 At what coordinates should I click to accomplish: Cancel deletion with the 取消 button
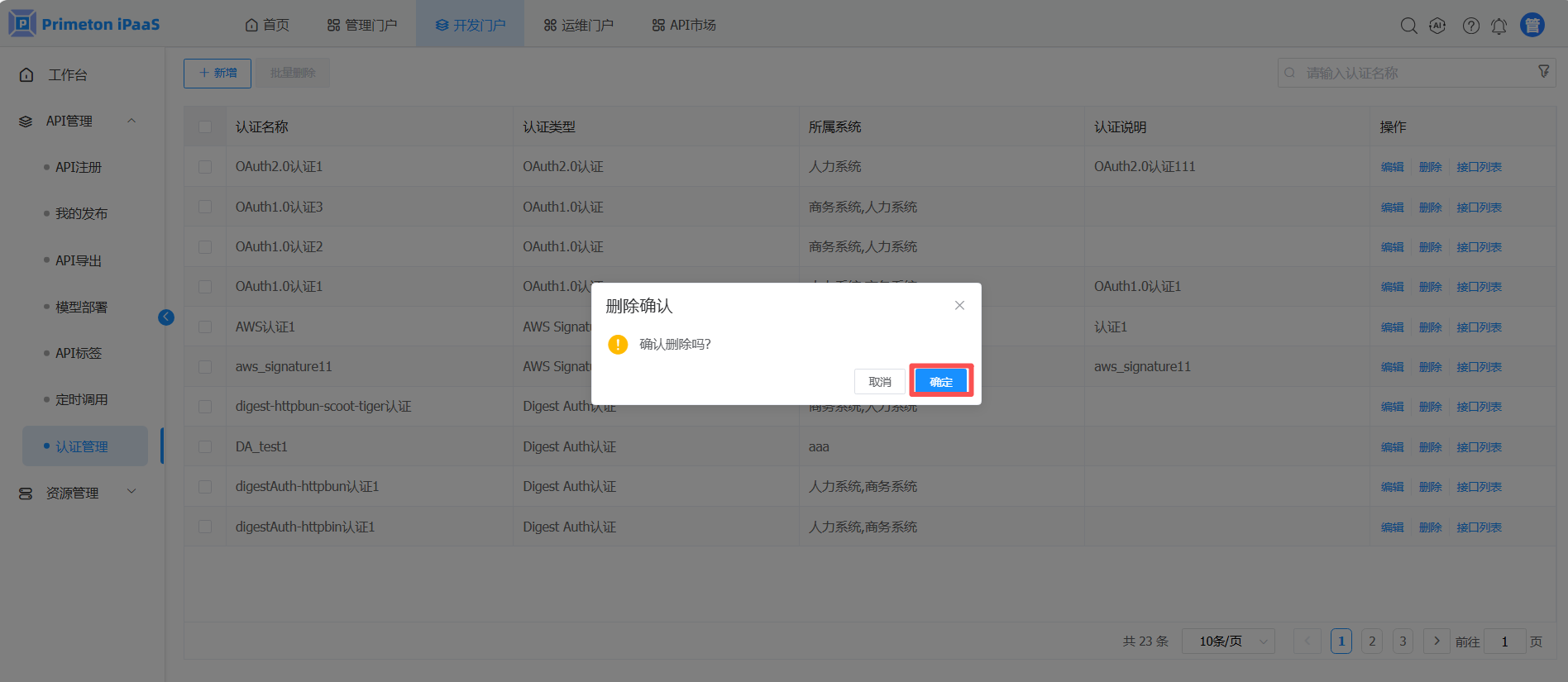click(880, 381)
